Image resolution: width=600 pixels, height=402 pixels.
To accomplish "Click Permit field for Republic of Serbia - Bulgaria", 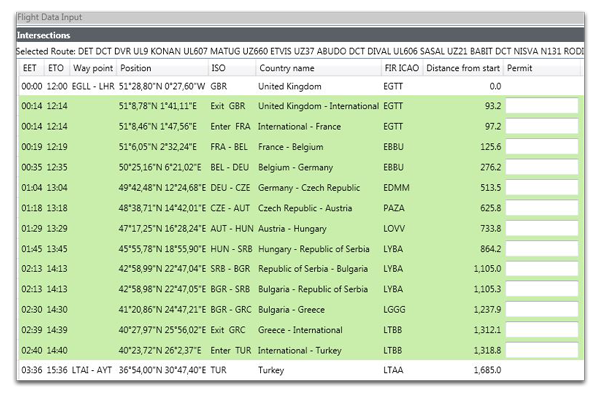I will coord(542,269).
